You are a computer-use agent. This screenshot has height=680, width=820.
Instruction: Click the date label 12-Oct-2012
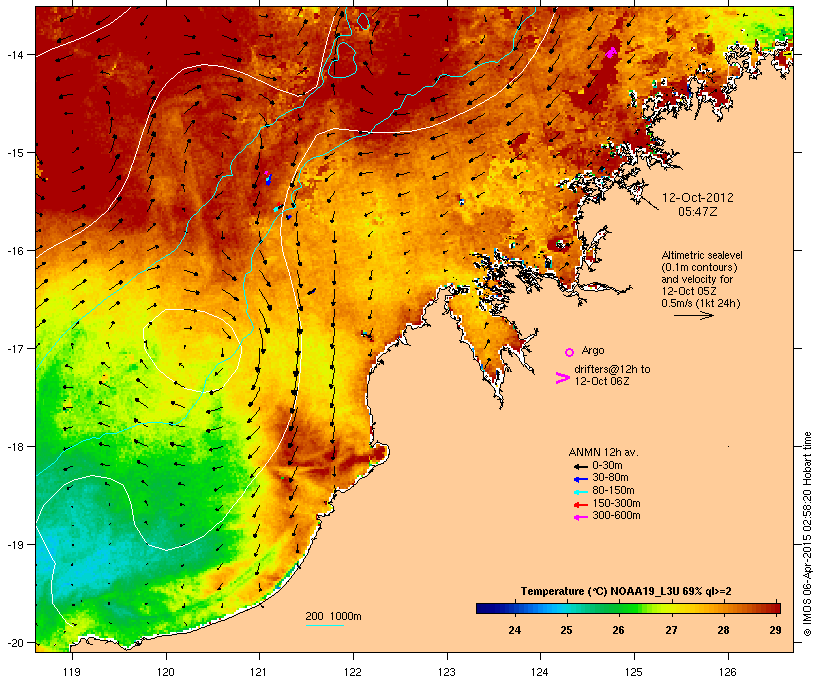pos(698,198)
